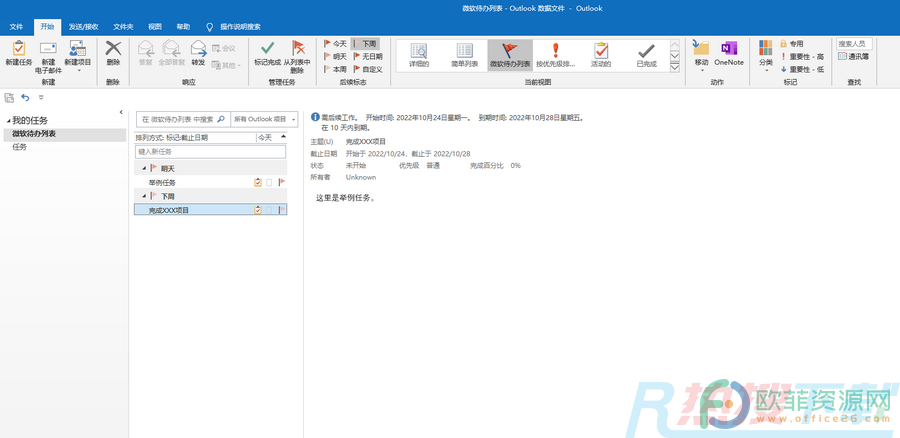Set follow-up flag to 明天
Image resolution: width=900 pixels, height=438 pixels.
tap(336, 56)
